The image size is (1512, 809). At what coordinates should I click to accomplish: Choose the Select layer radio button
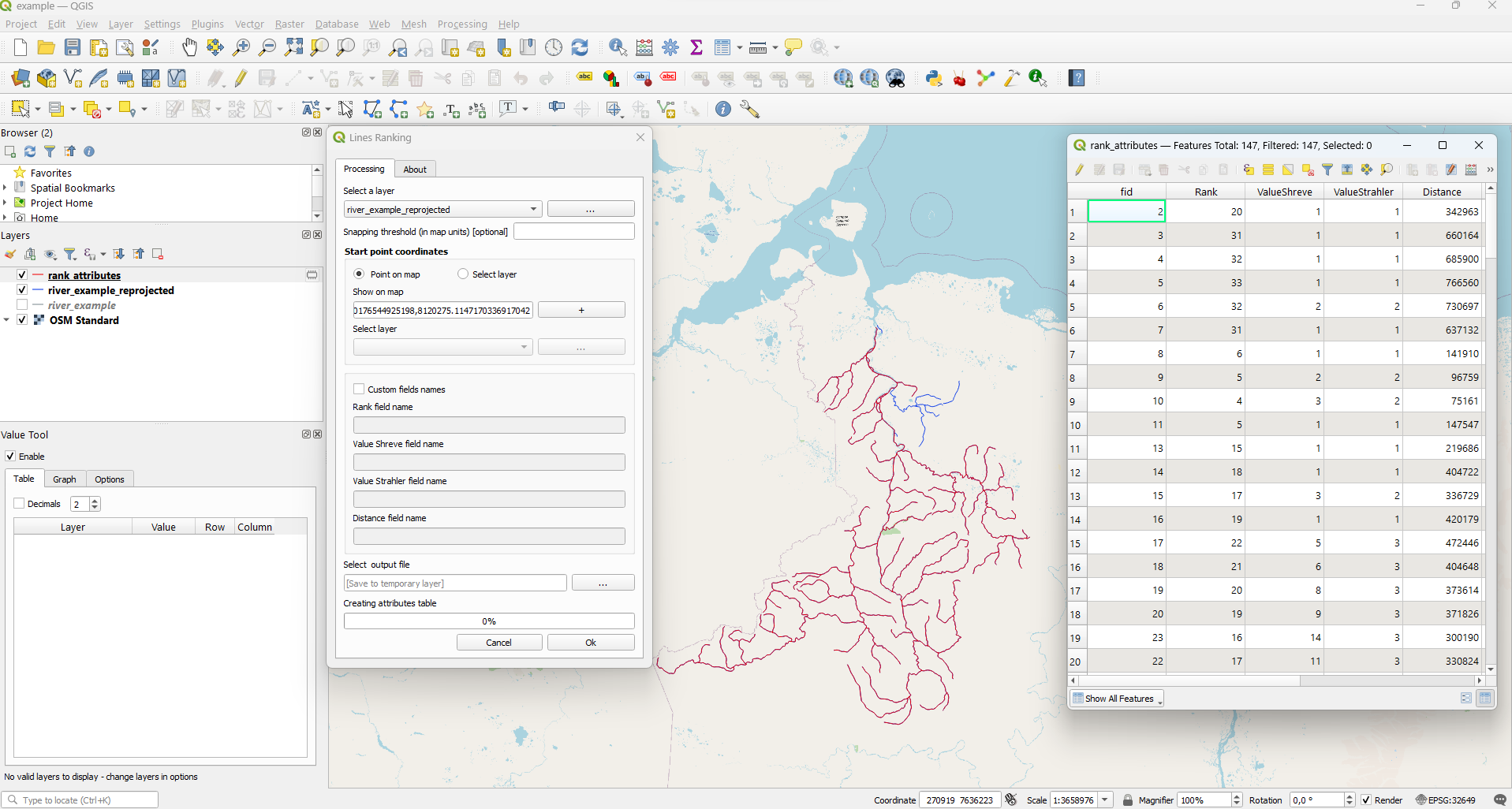(x=463, y=274)
